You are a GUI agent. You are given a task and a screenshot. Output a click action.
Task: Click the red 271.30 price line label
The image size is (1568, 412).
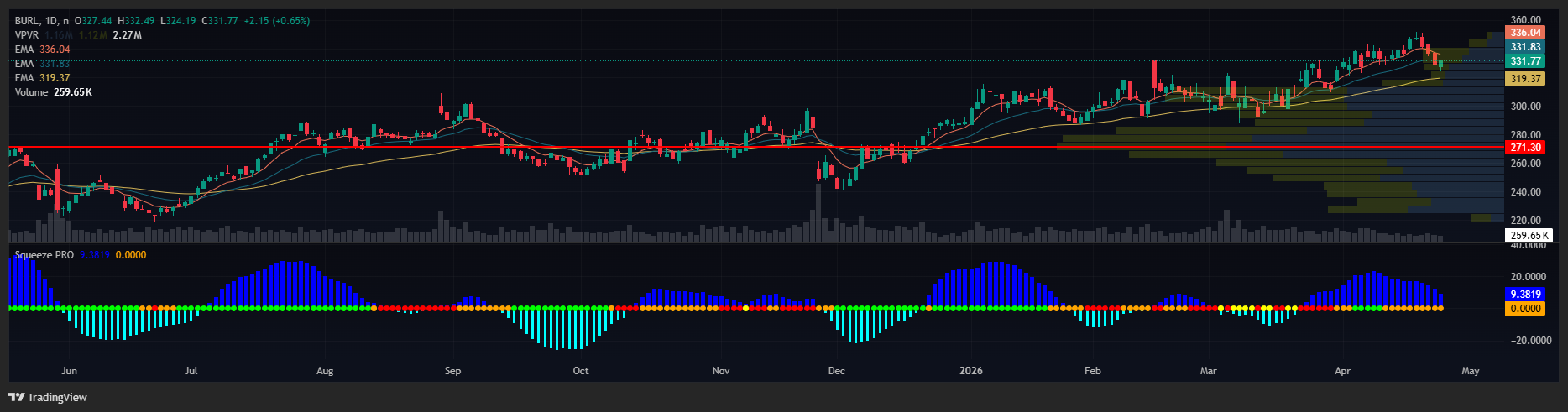(x=1525, y=148)
